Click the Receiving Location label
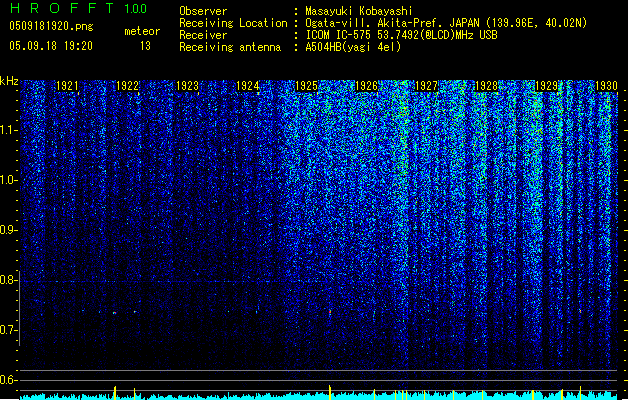Viewport: 629px width, 400px height. click(233, 23)
